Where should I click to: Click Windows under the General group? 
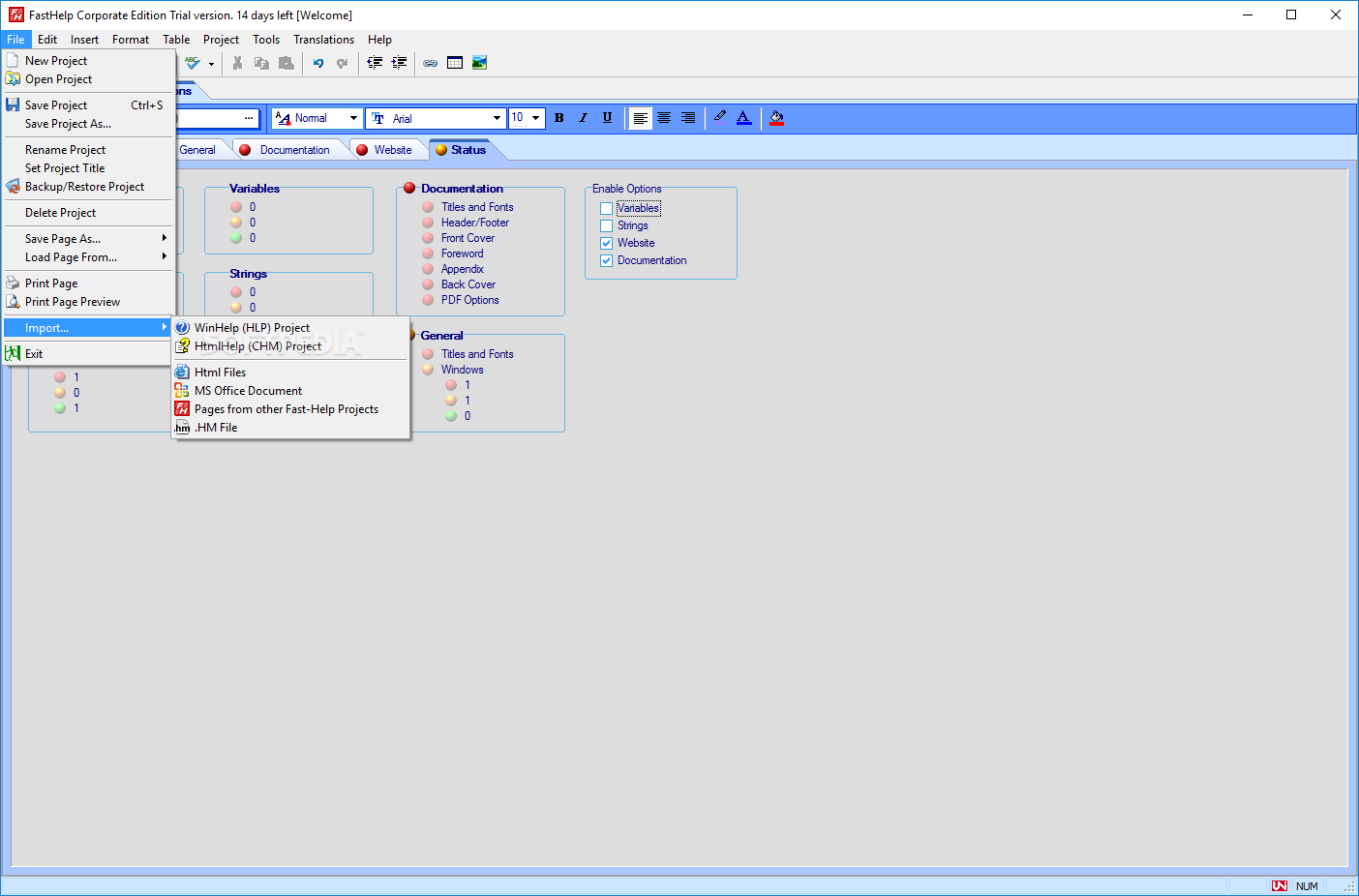(463, 370)
